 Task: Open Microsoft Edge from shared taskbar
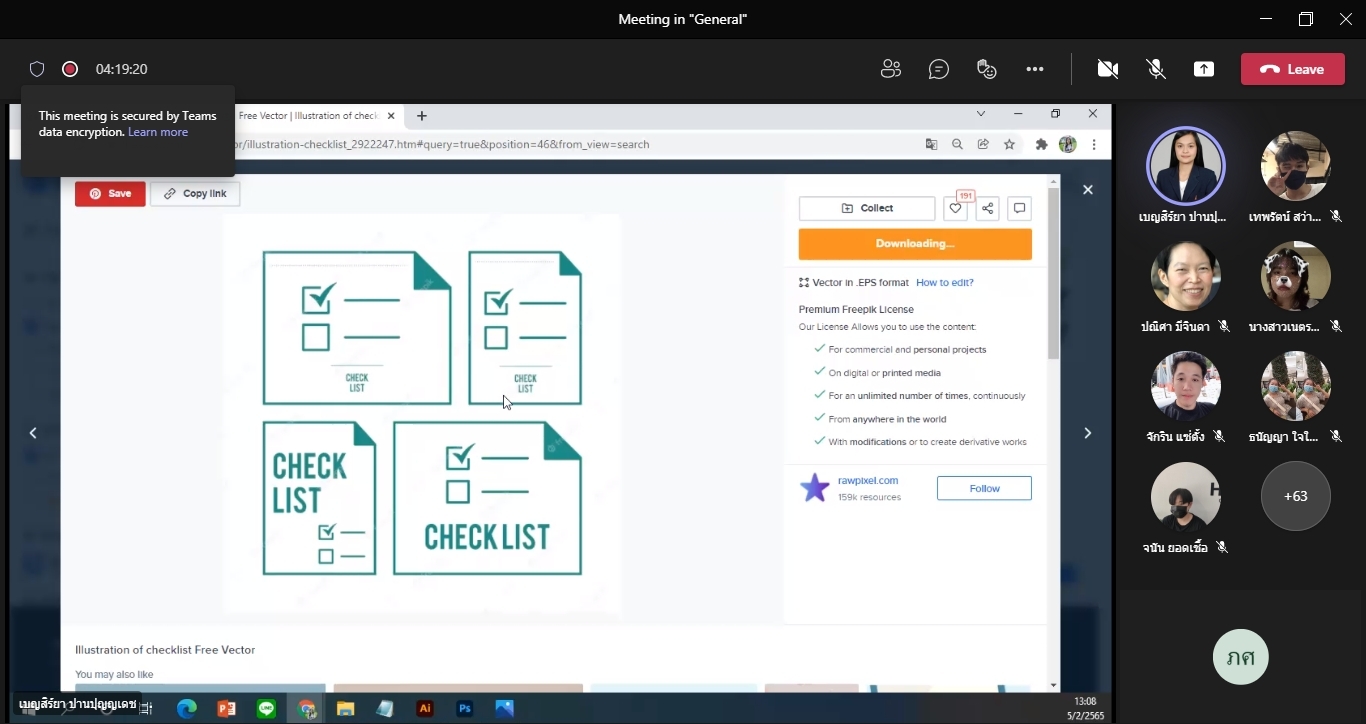(x=187, y=709)
